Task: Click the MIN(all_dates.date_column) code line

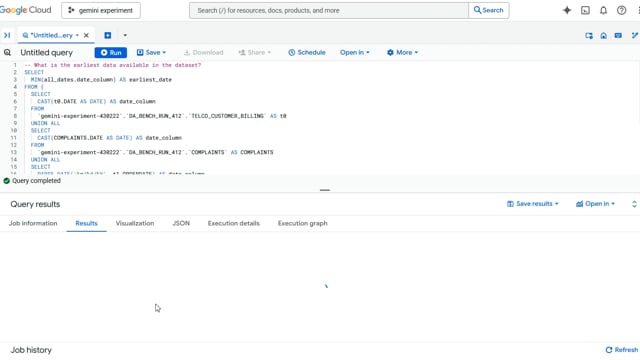Action: 101,80
